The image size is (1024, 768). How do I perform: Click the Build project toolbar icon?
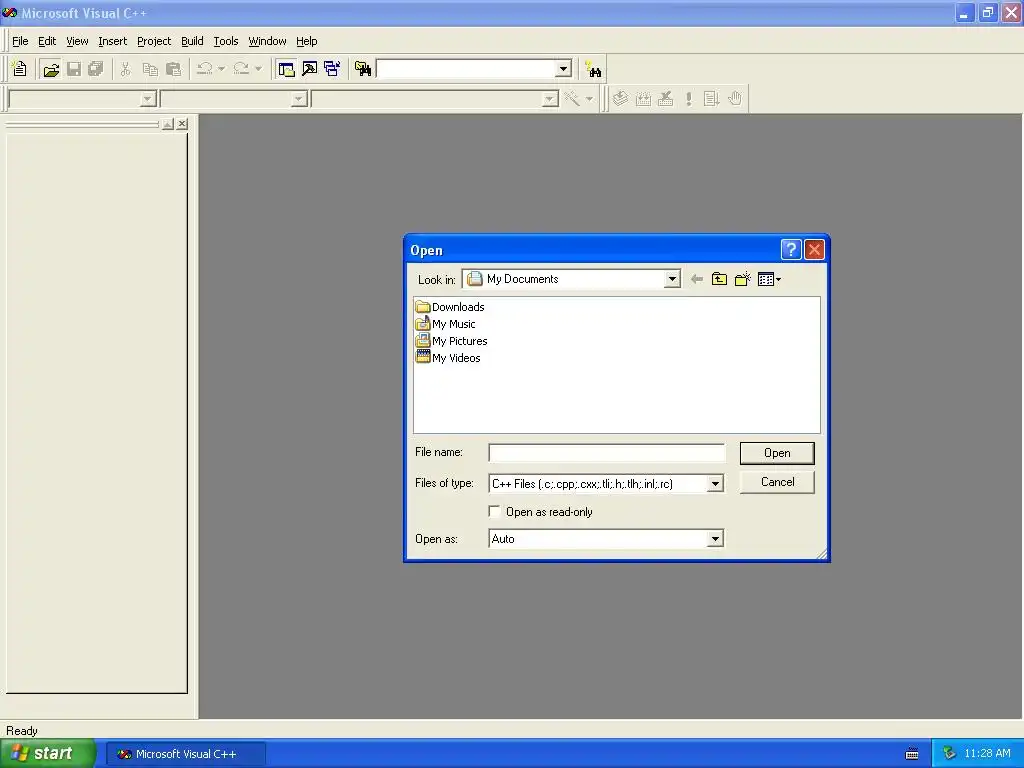click(x=643, y=99)
